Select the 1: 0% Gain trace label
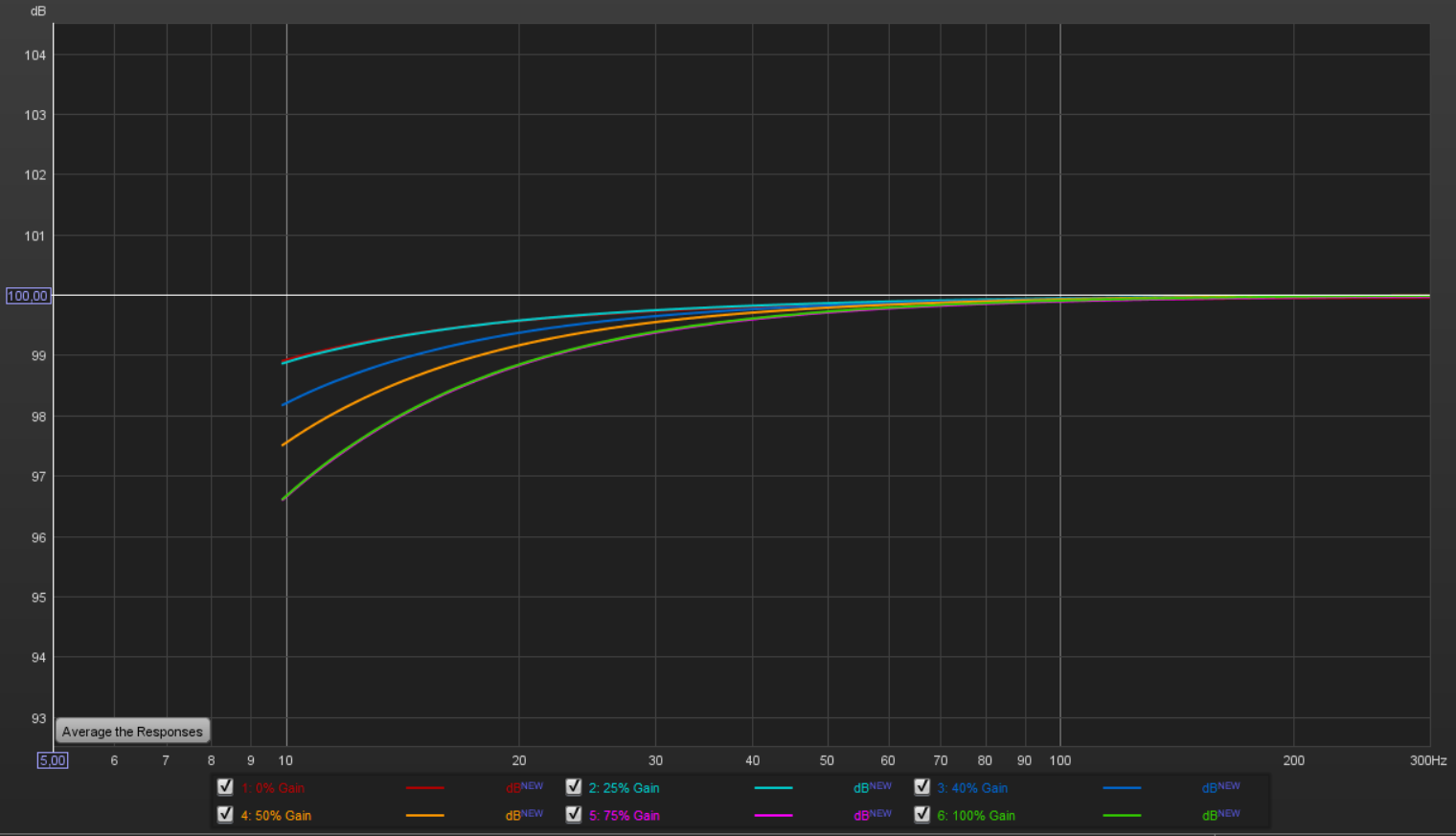The image size is (1456, 836). (x=275, y=787)
